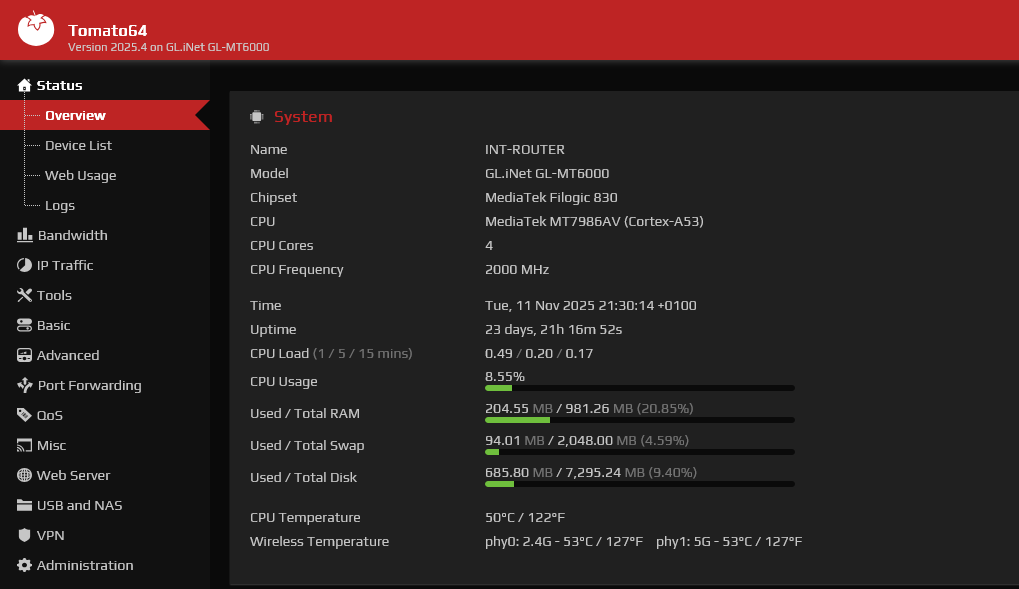Click the Used / Total Swap progress bar
This screenshot has width=1019, height=589.
coord(639,452)
